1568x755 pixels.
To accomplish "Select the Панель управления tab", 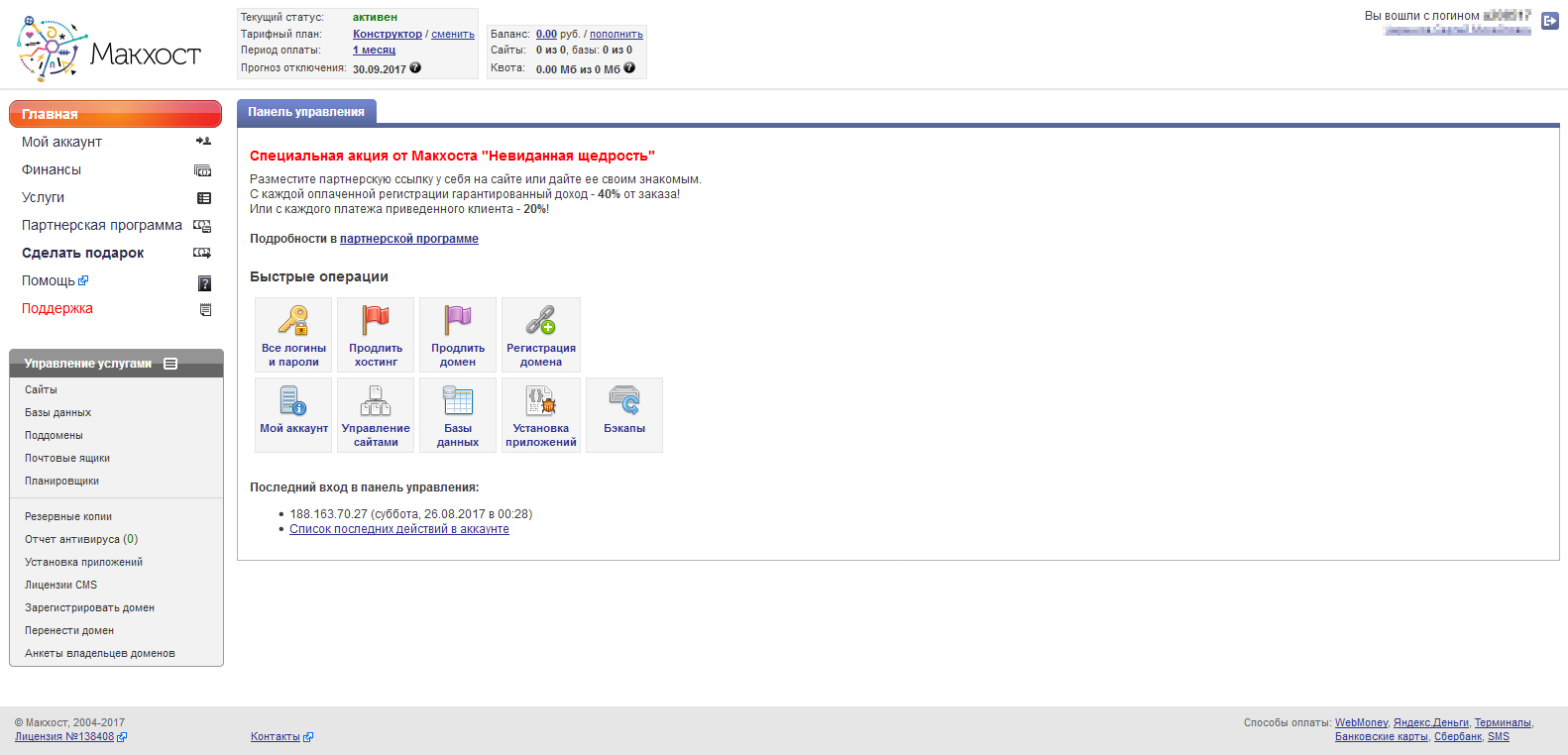I will coord(306,112).
